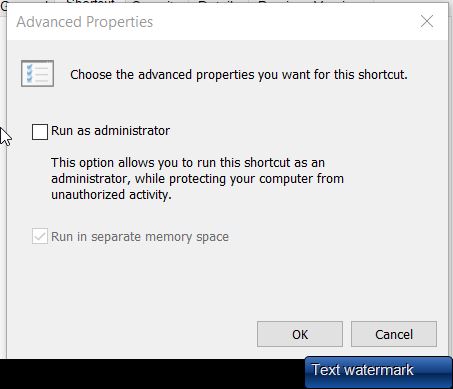Toggle the Run in separate memory space checkbox
Viewport: 453px width, 389px height.
click(40, 236)
